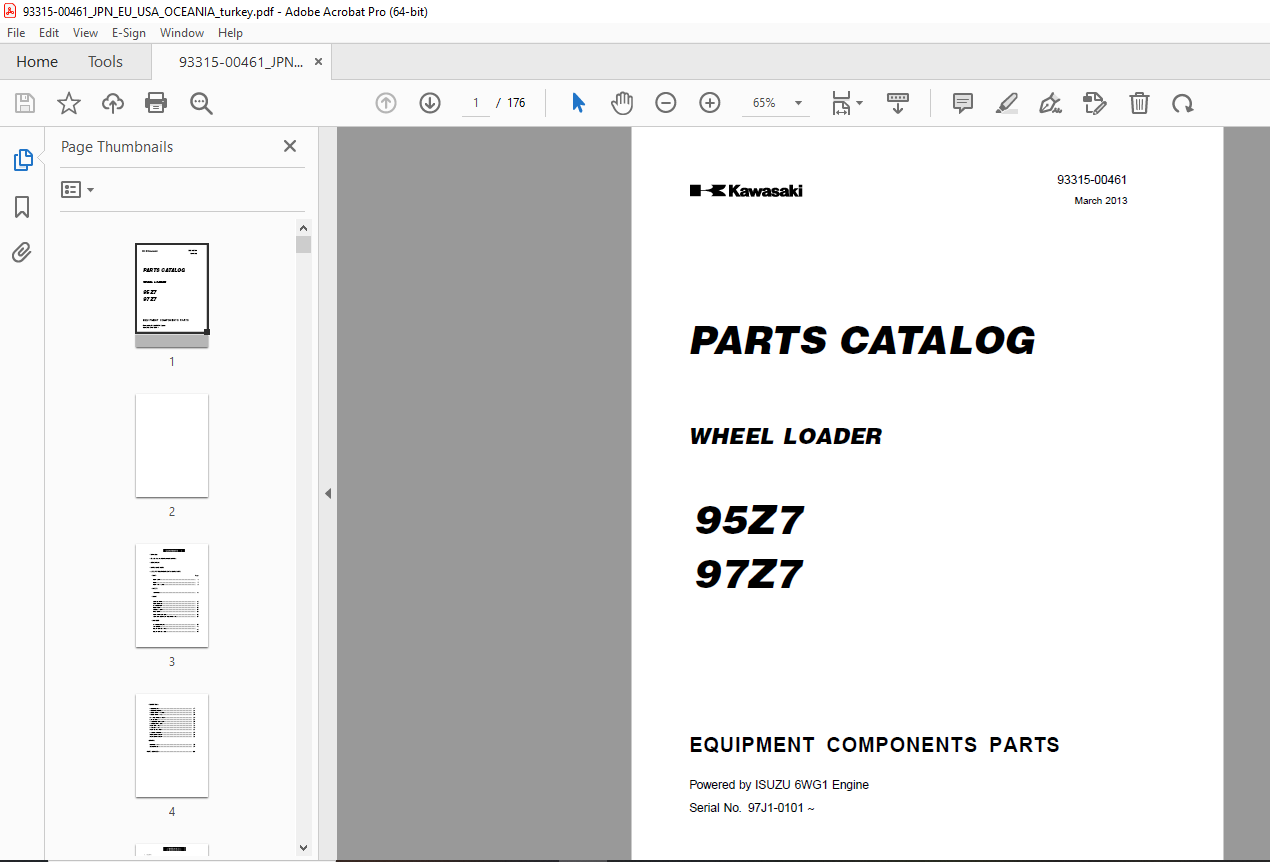Select the 93315-00461_JPN document tab

241,61
